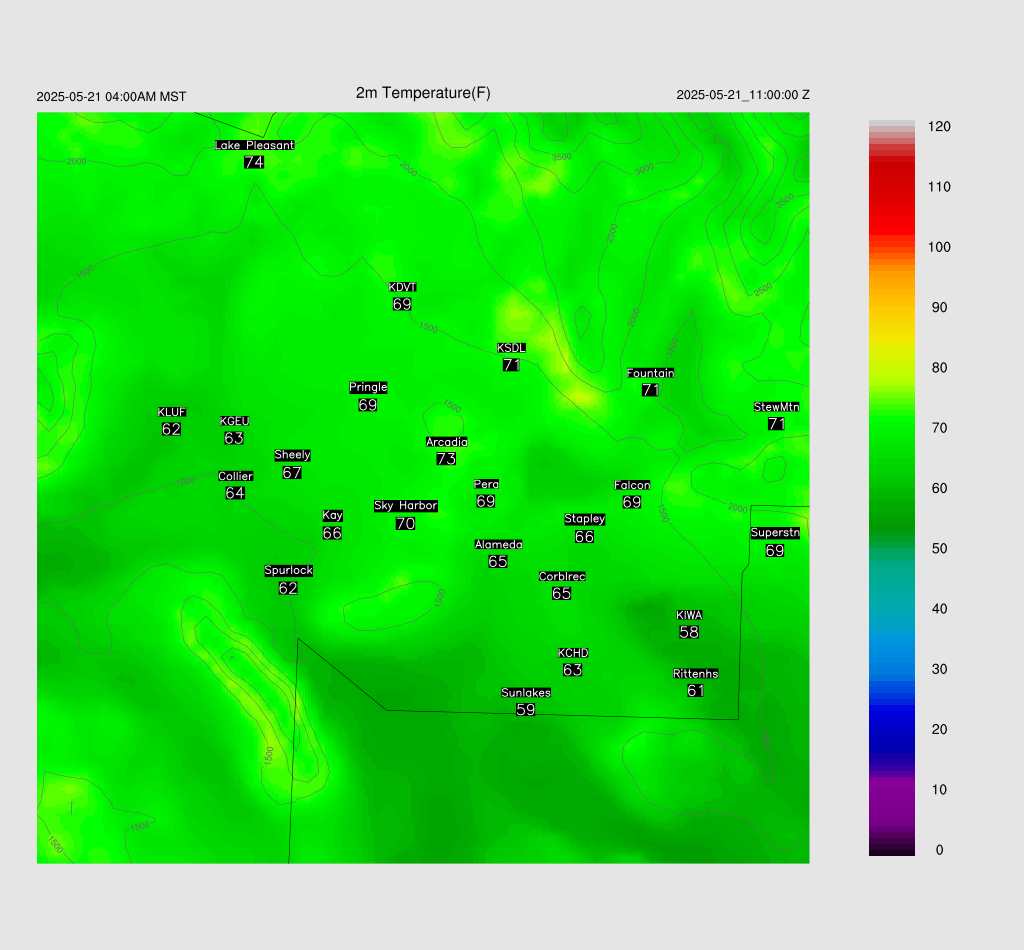Click the Pringle station label
Screen dimensions: 1024x950
point(368,387)
